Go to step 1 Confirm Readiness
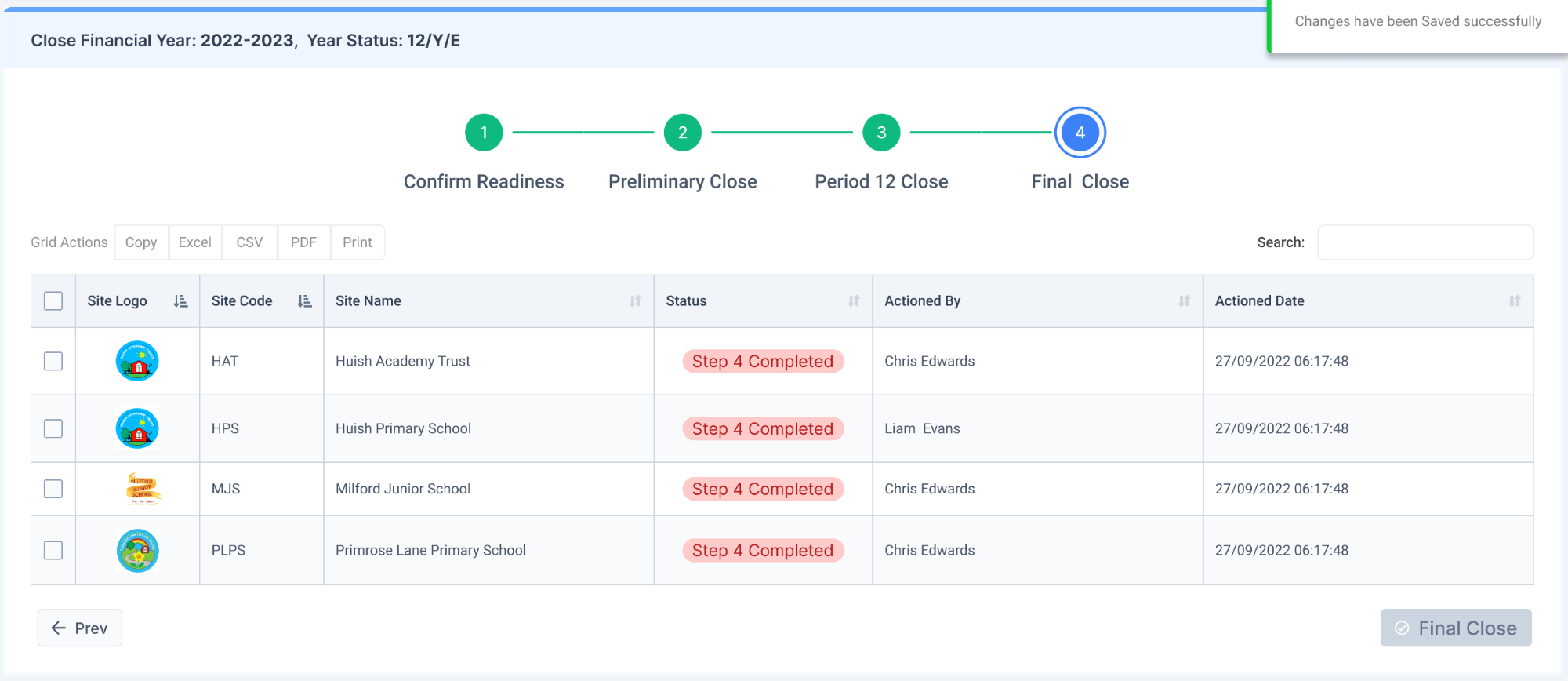The height and width of the screenshot is (681, 1568). tap(484, 133)
